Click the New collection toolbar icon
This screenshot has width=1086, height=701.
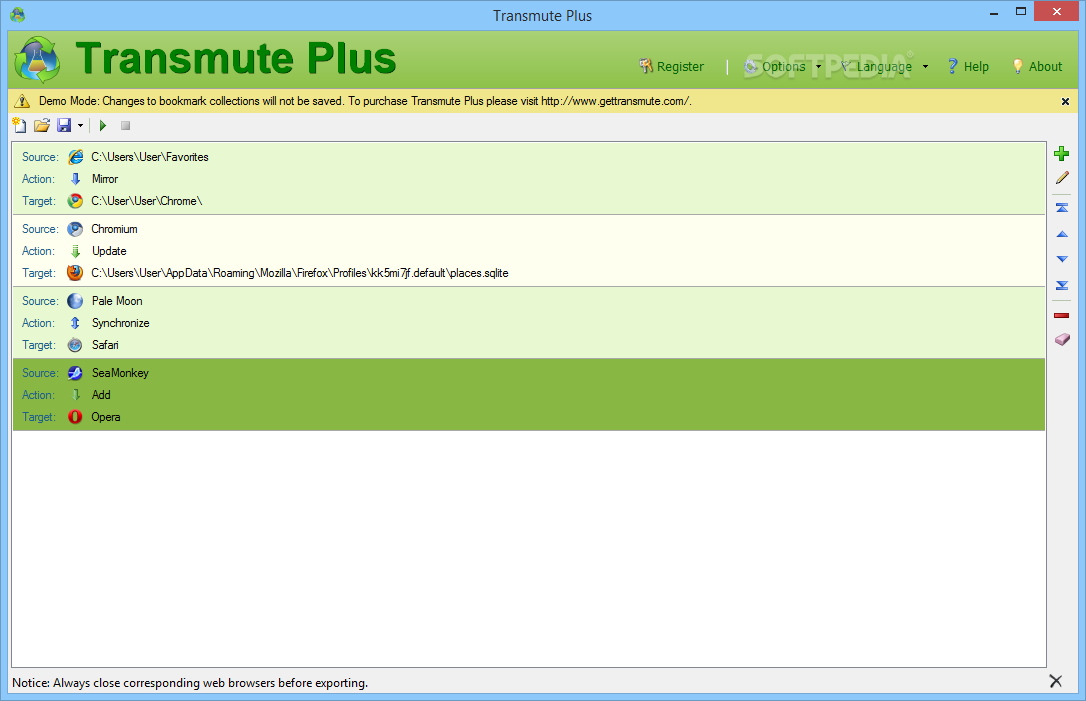pos(19,125)
